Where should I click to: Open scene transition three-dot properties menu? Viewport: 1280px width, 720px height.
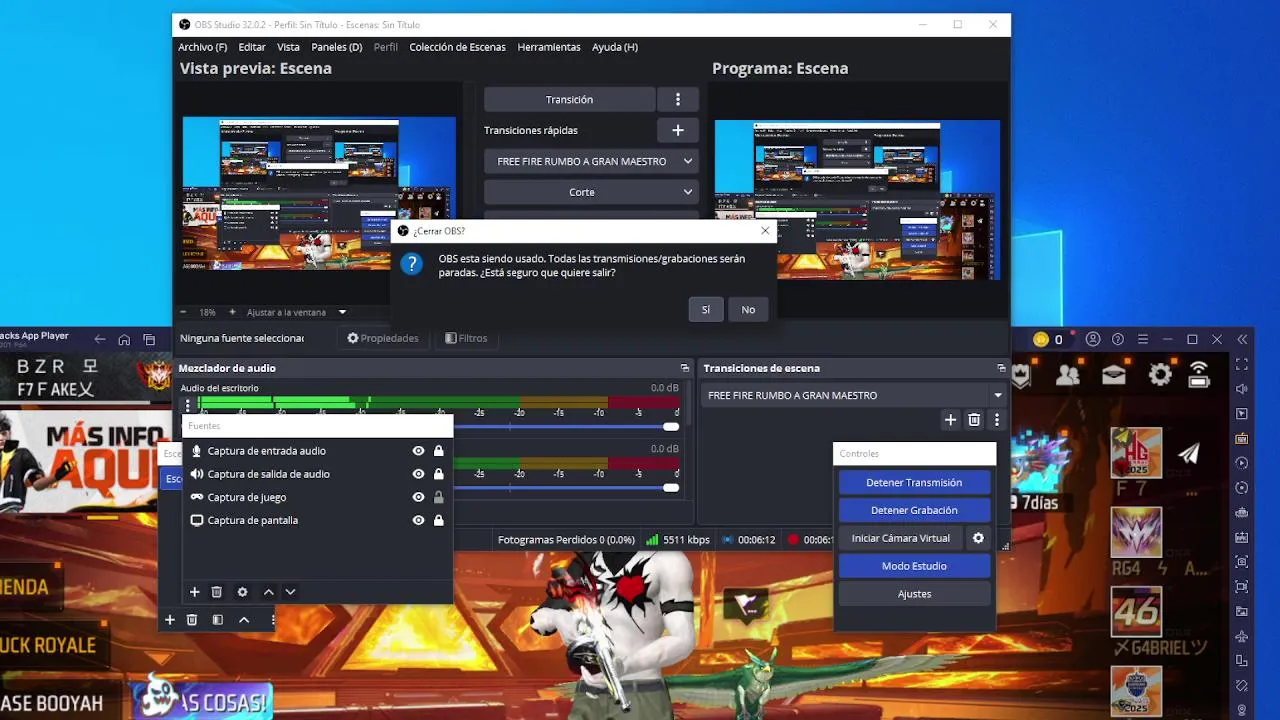coord(996,420)
